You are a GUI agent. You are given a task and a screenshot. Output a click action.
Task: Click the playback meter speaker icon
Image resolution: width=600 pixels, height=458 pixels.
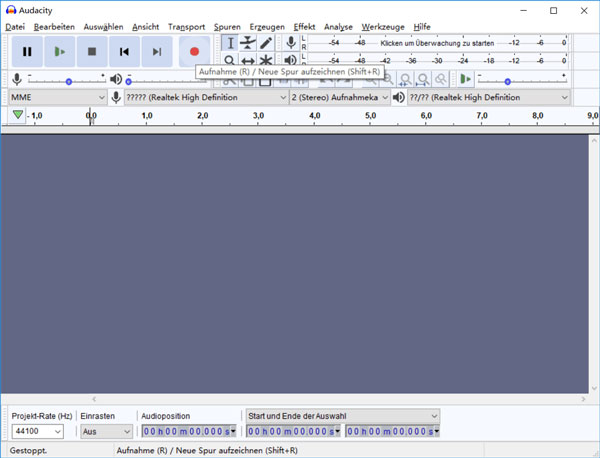coord(291,60)
